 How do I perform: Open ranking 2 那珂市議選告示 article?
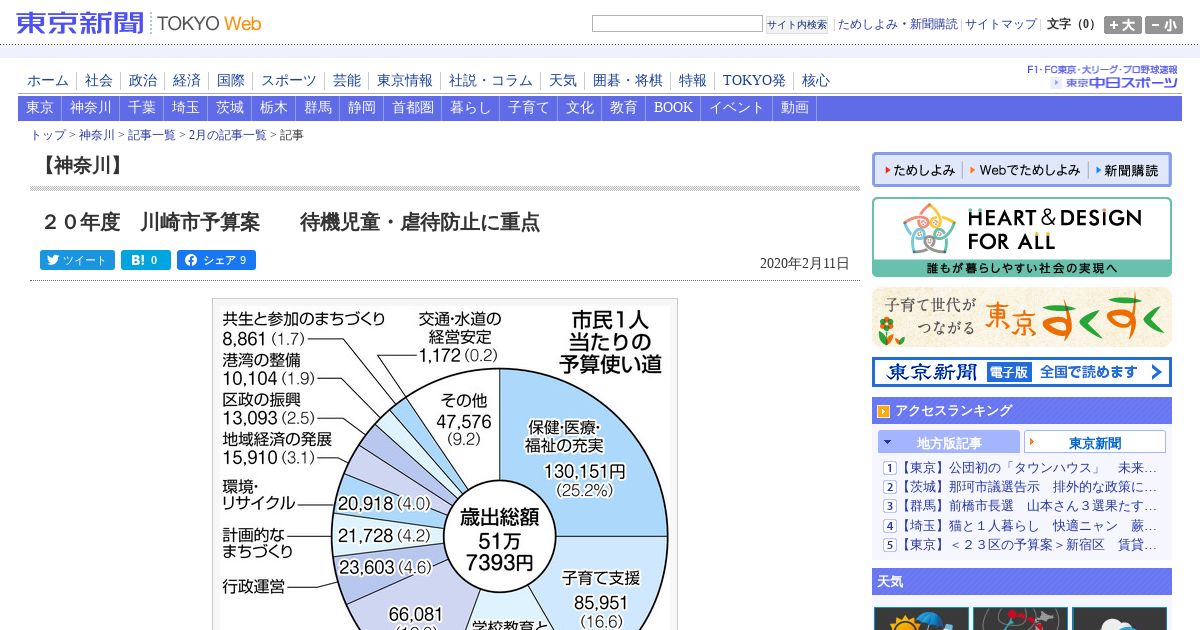pos(1028,487)
